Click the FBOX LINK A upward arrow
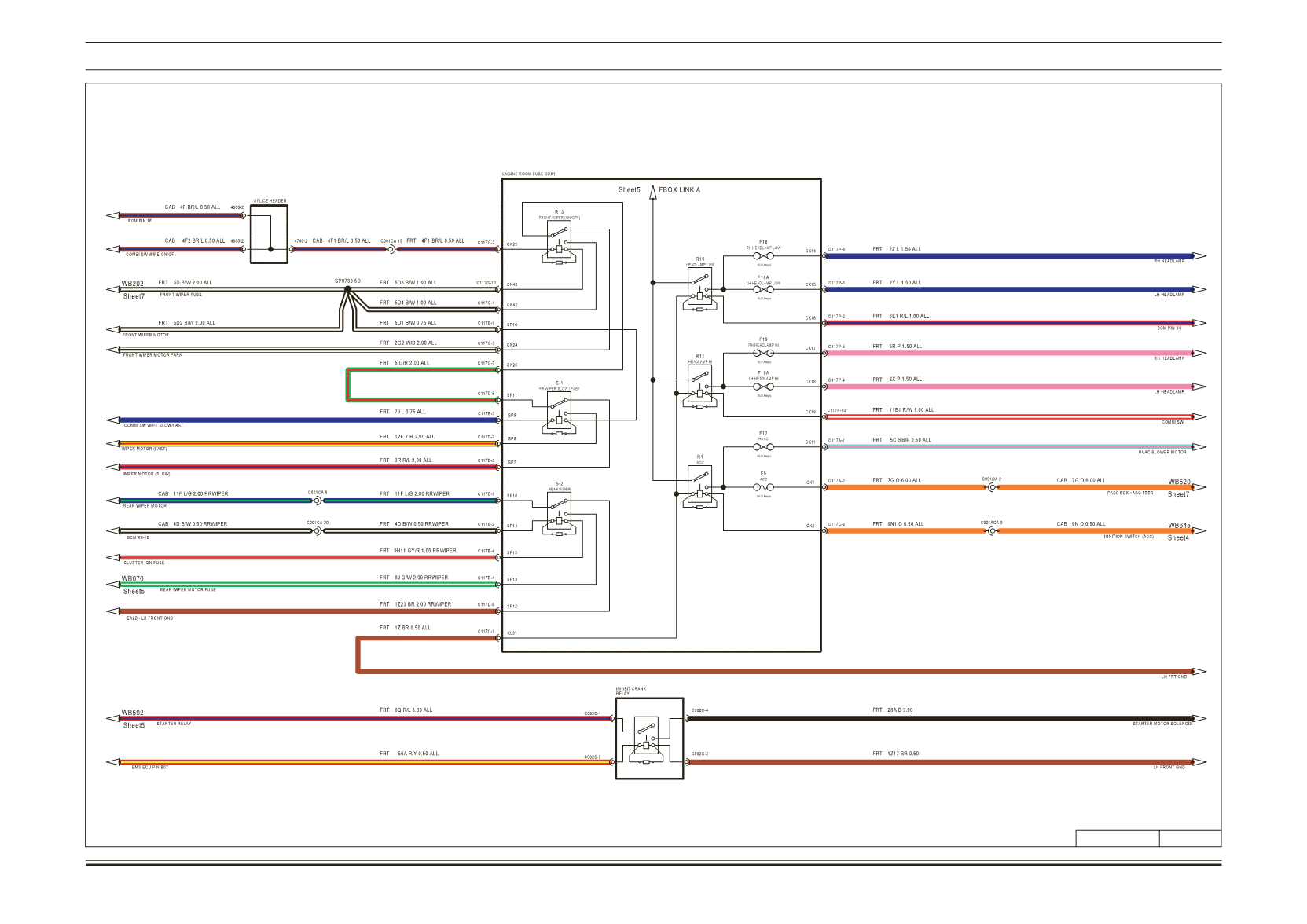The image size is (1307, 924). [x=652, y=192]
